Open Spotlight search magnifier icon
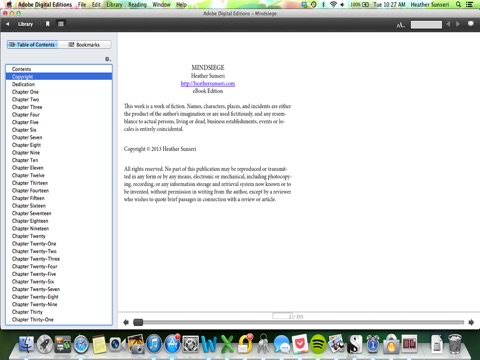The width and height of the screenshot is (480, 360). tap(459, 4)
